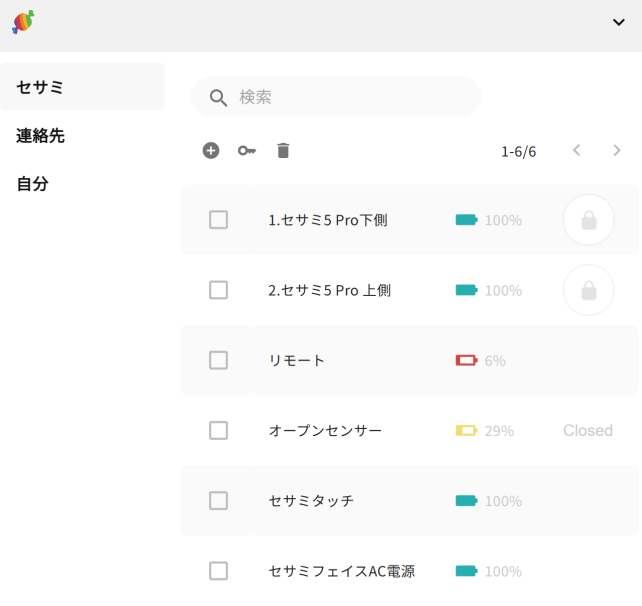Viewport: 642px width, 606px height.
Task: Click the colorful candy app logo
Action: pos(23,21)
